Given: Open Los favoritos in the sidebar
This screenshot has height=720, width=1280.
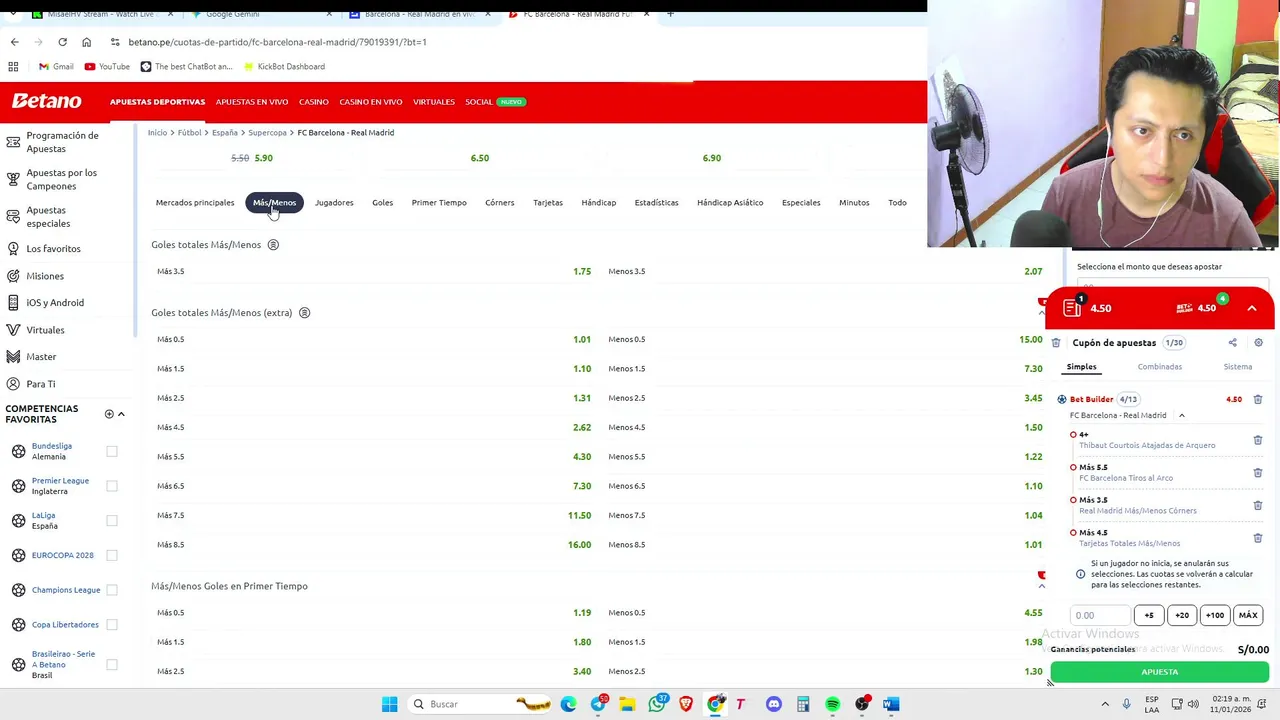Looking at the screenshot, I should pyautogui.click(x=53, y=248).
